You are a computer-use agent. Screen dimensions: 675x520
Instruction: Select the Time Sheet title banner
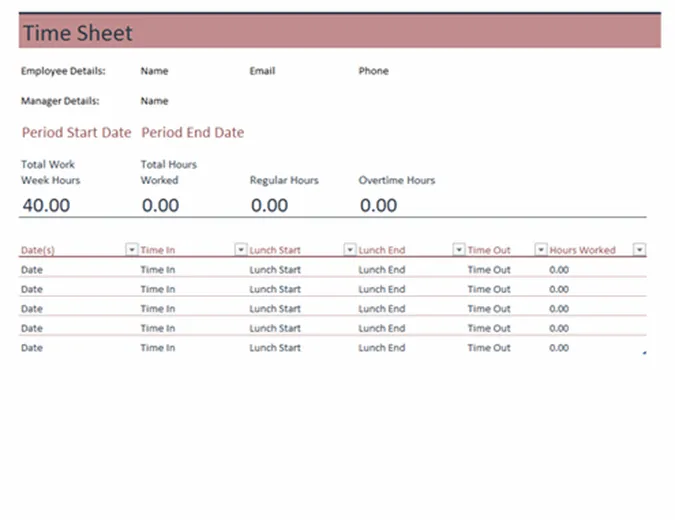[340, 31]
